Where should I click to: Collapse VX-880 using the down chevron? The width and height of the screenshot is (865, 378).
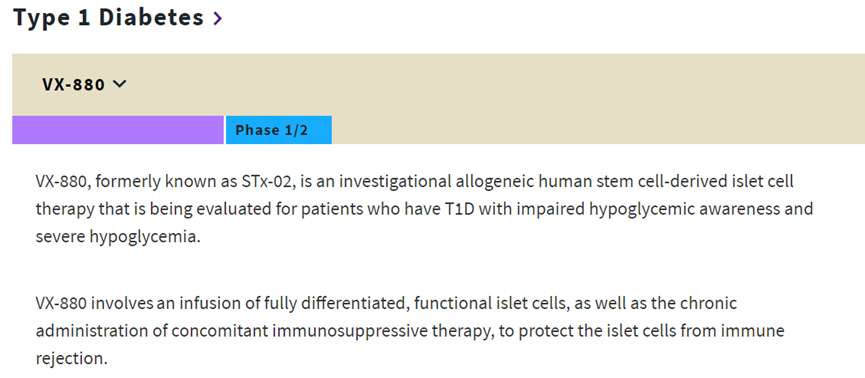click(119, 84)
